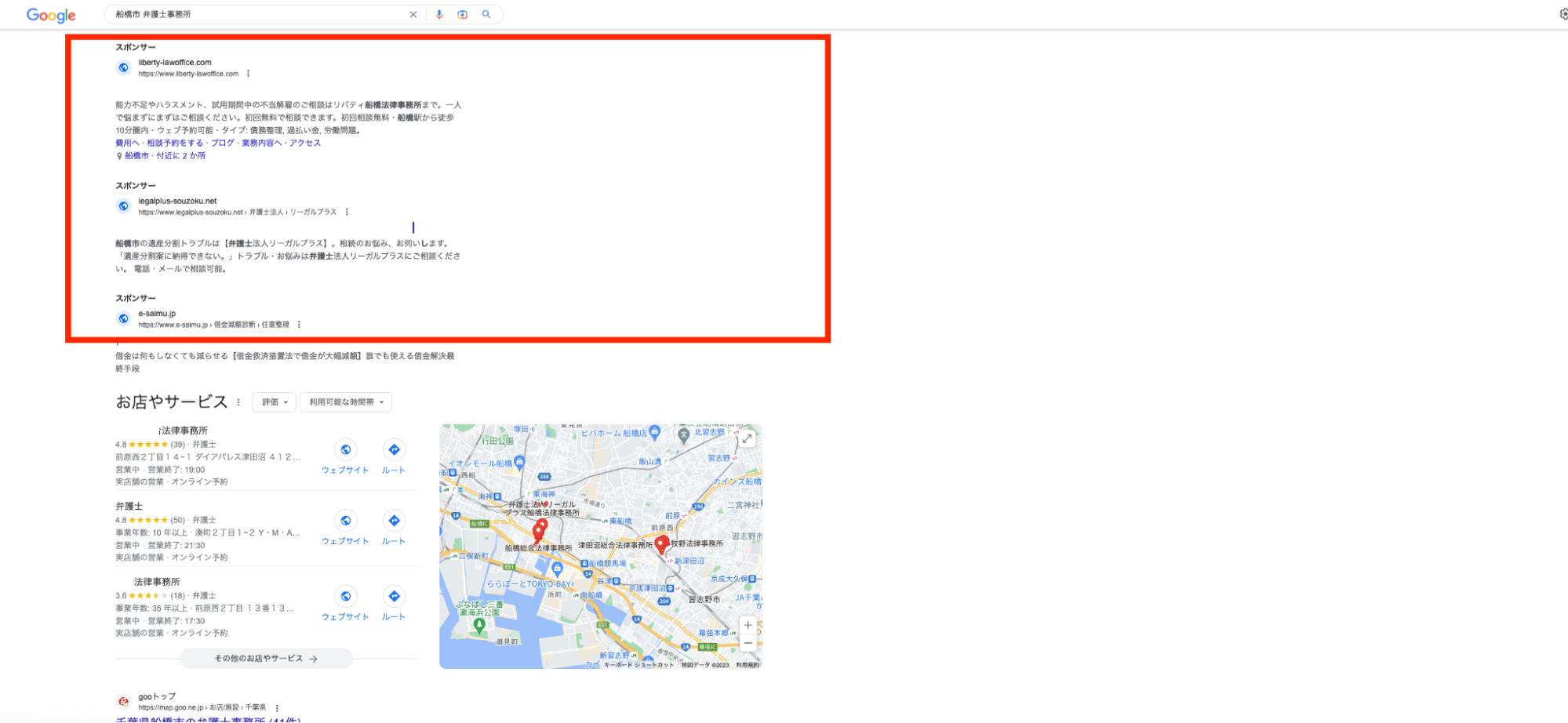Open liberty-lawoffice.com ad options menu

(x=248, y=74)
